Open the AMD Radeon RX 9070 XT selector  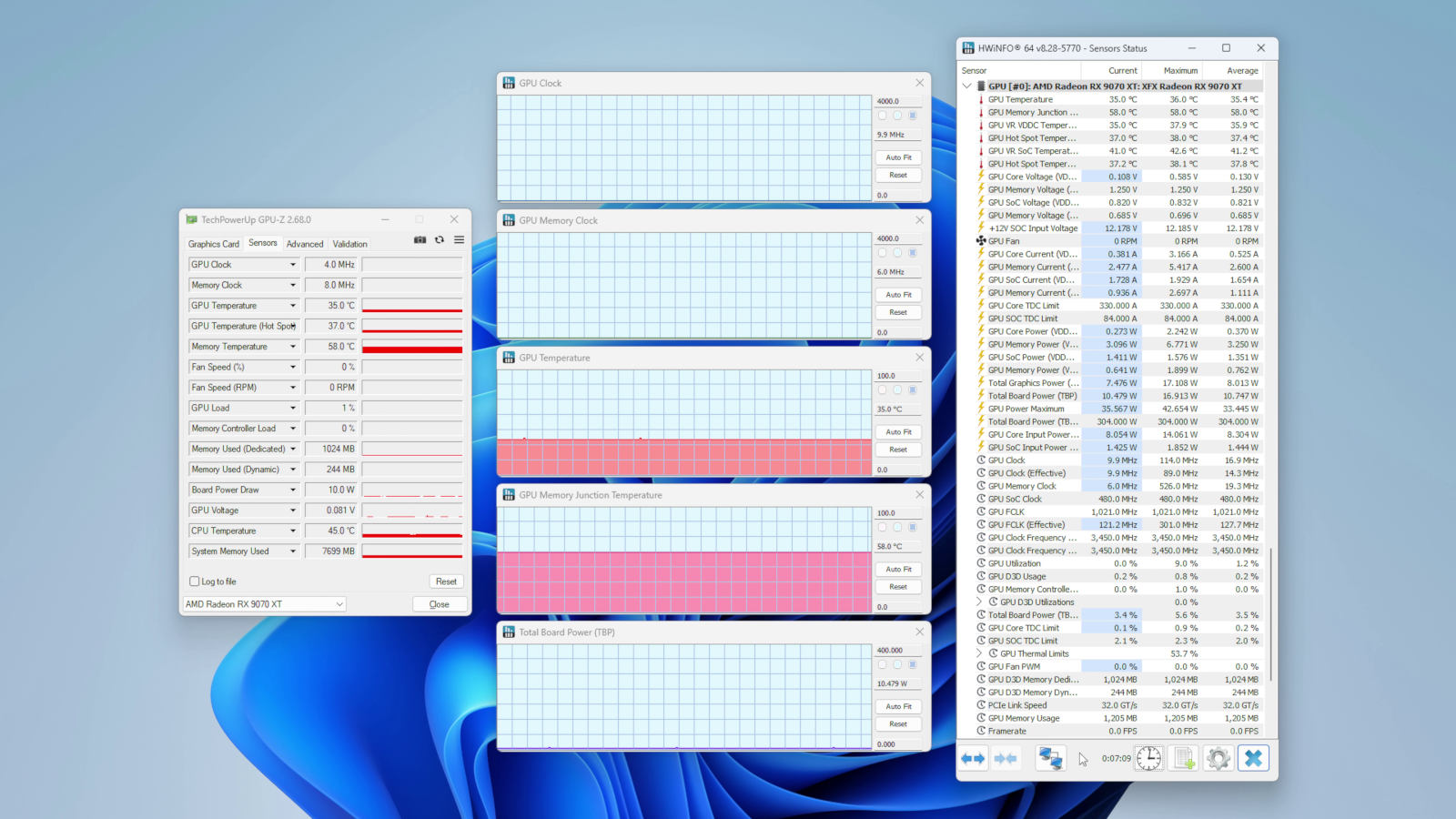pos(265,604)
